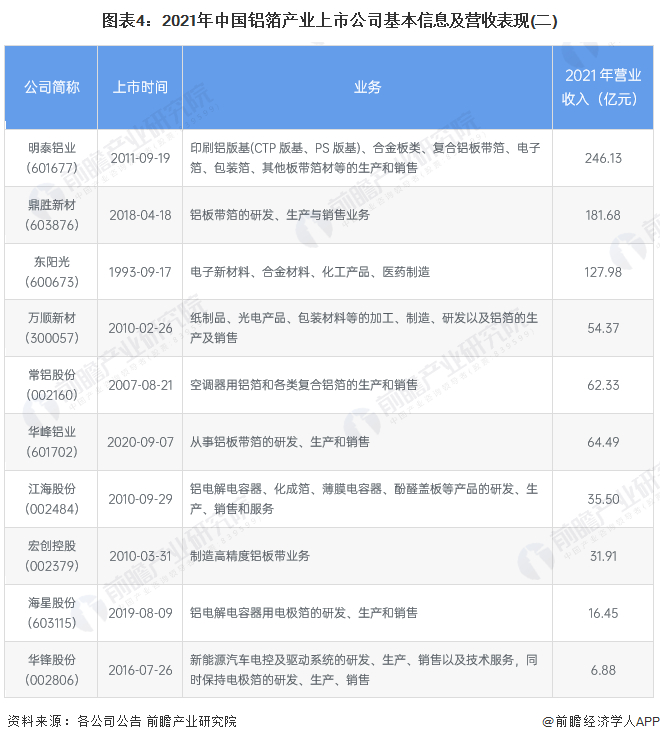Click revenue value 64.49
The width and height of the screenshot is (660, 742).
click(603, 442)
